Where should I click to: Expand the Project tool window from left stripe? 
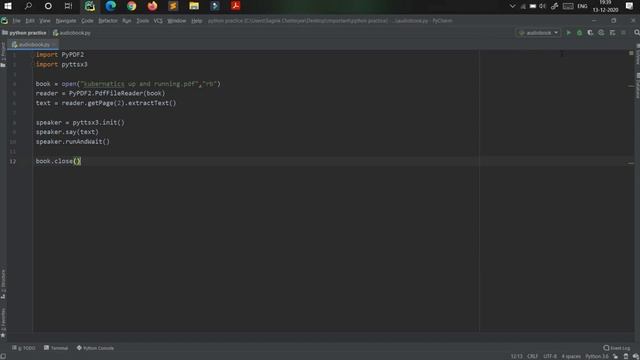pos(3,54)
